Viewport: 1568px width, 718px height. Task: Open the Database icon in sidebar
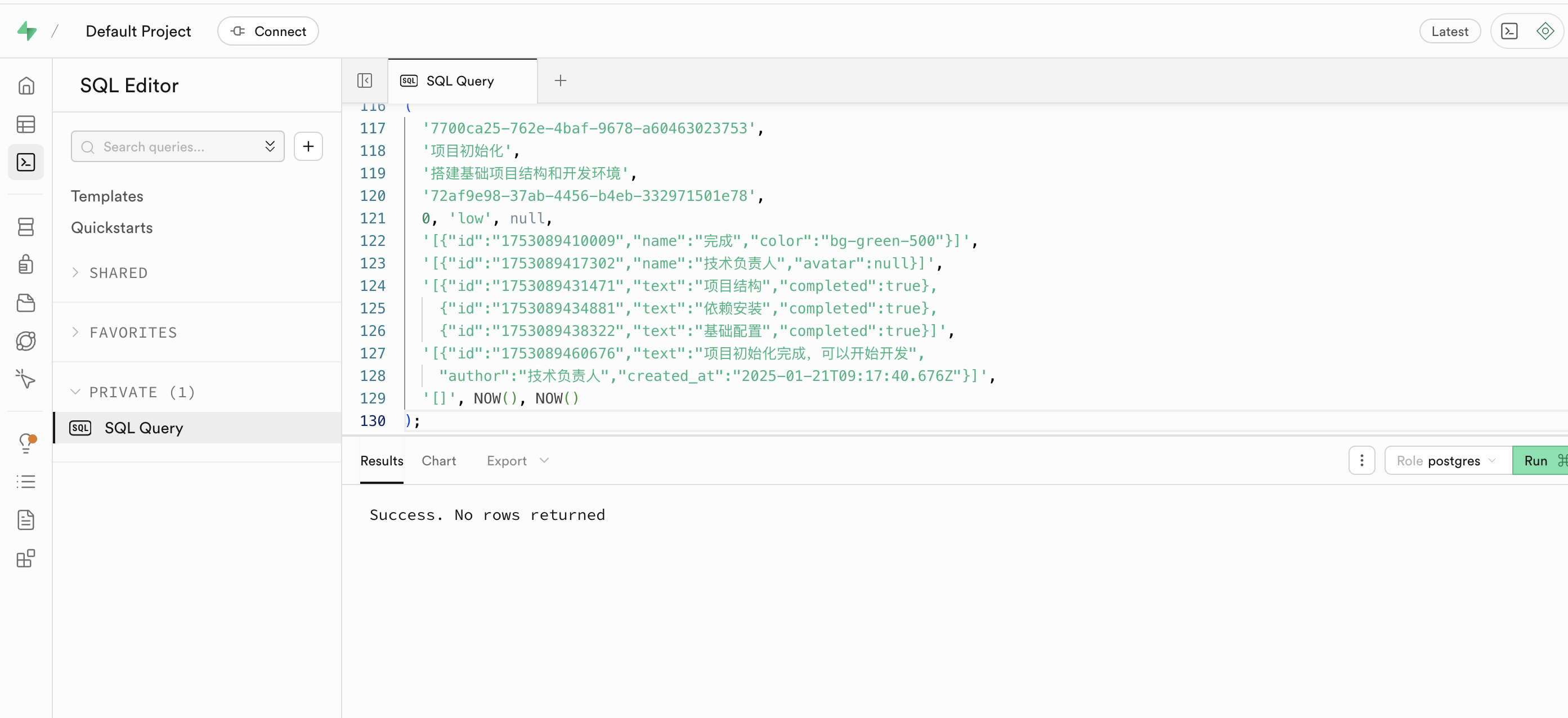pyautogui.click(x=25, y=227)
